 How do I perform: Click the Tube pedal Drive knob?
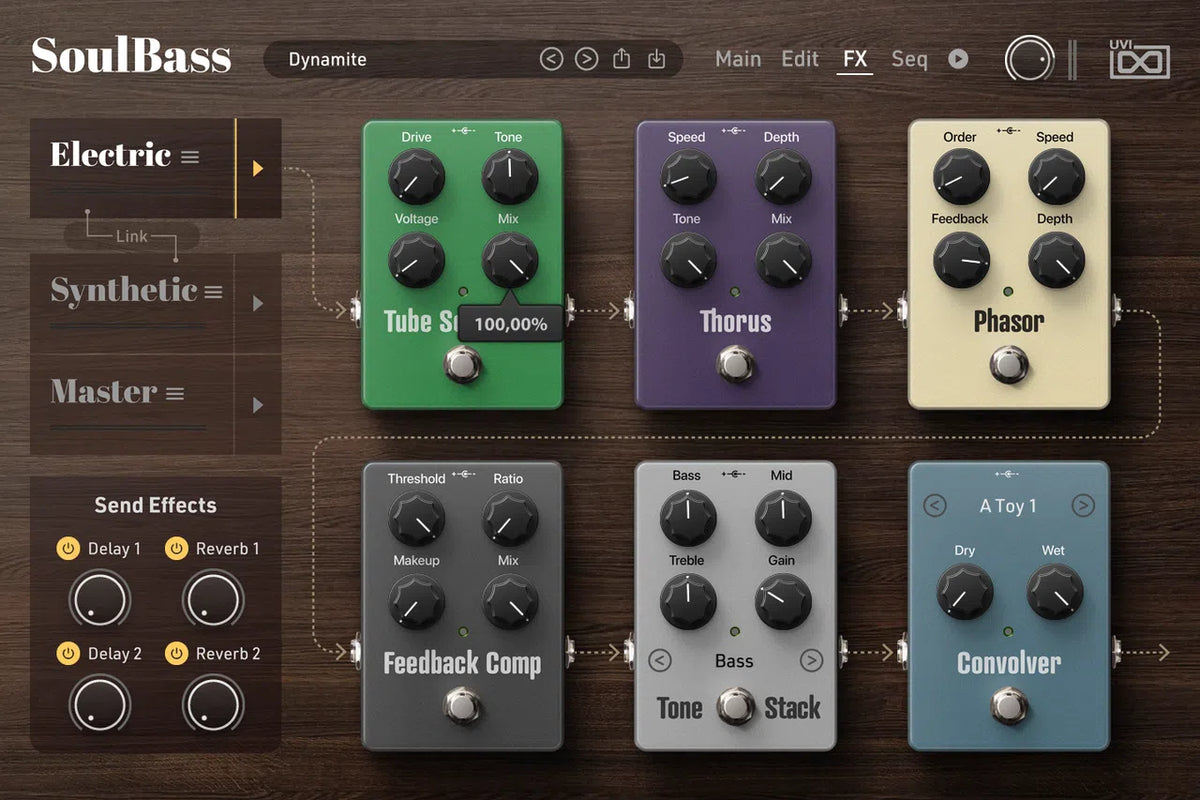point(416,178)
